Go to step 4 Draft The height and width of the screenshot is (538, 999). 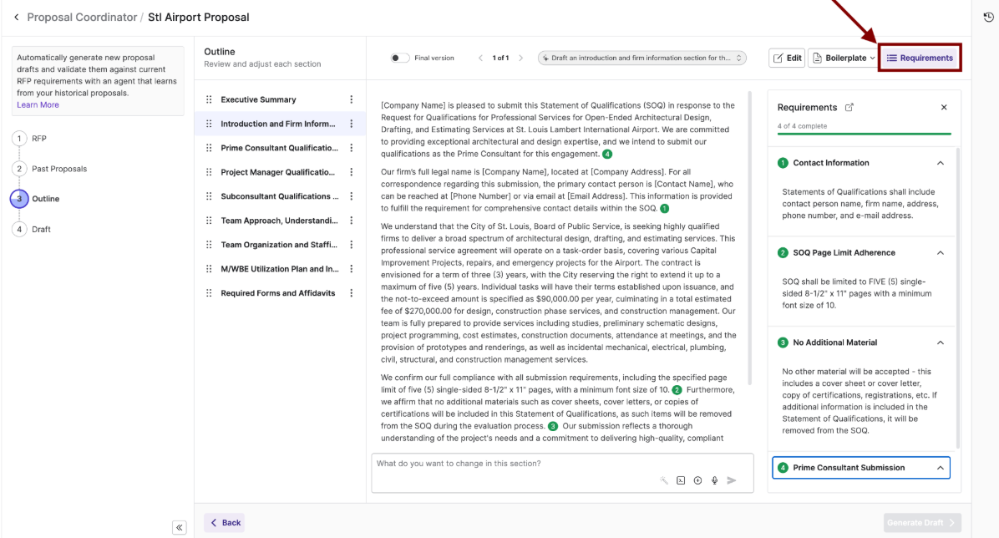click(x=31, y=229)
